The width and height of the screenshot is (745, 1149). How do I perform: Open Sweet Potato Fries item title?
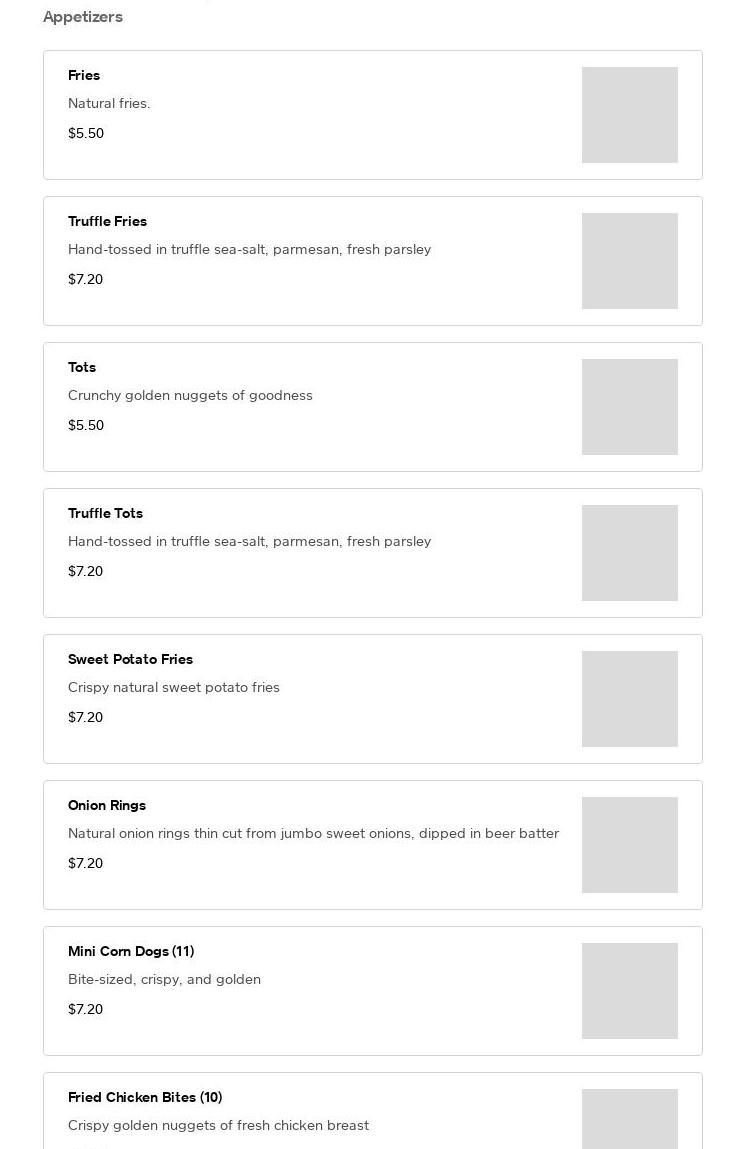click(130, 659)
